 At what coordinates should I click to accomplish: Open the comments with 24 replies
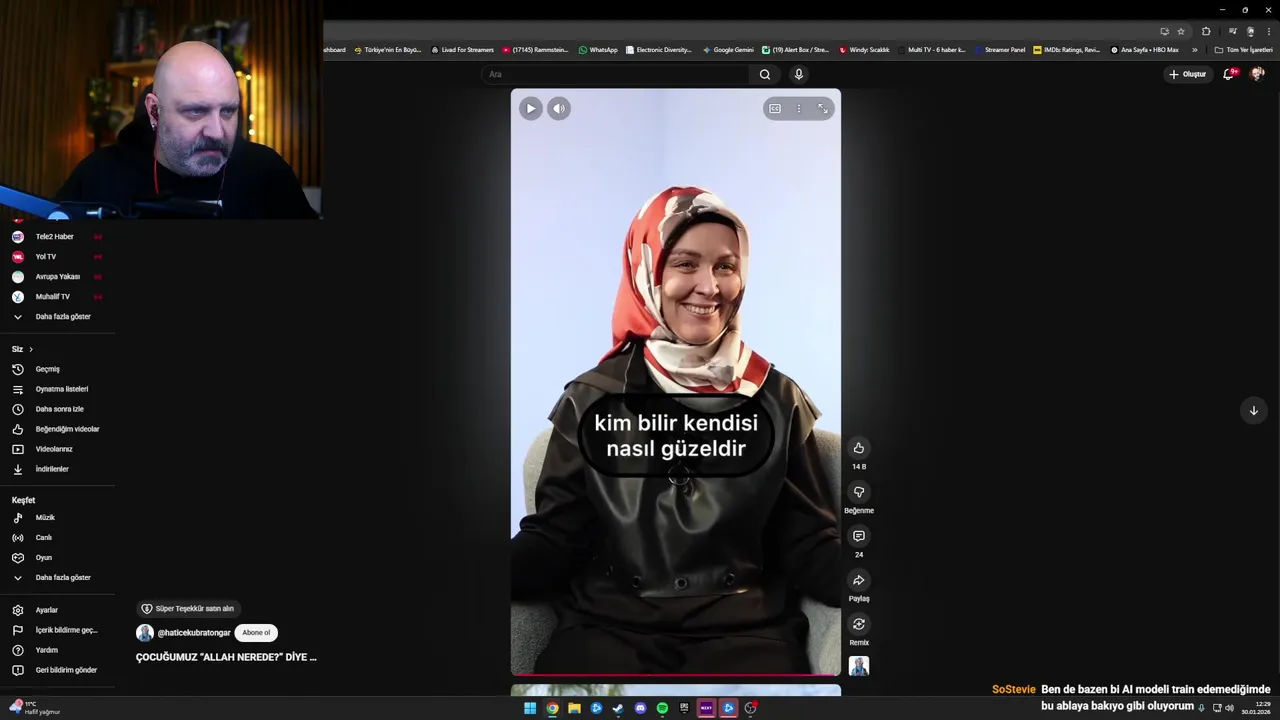pos(858,536)
